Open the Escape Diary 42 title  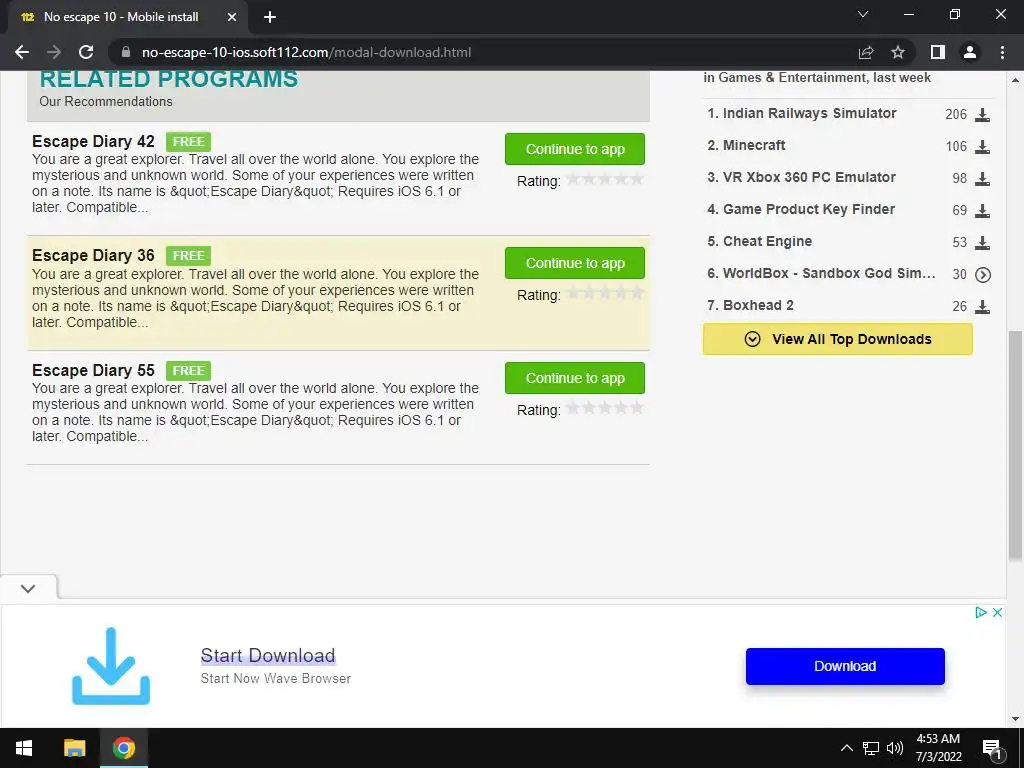[93, 142]
